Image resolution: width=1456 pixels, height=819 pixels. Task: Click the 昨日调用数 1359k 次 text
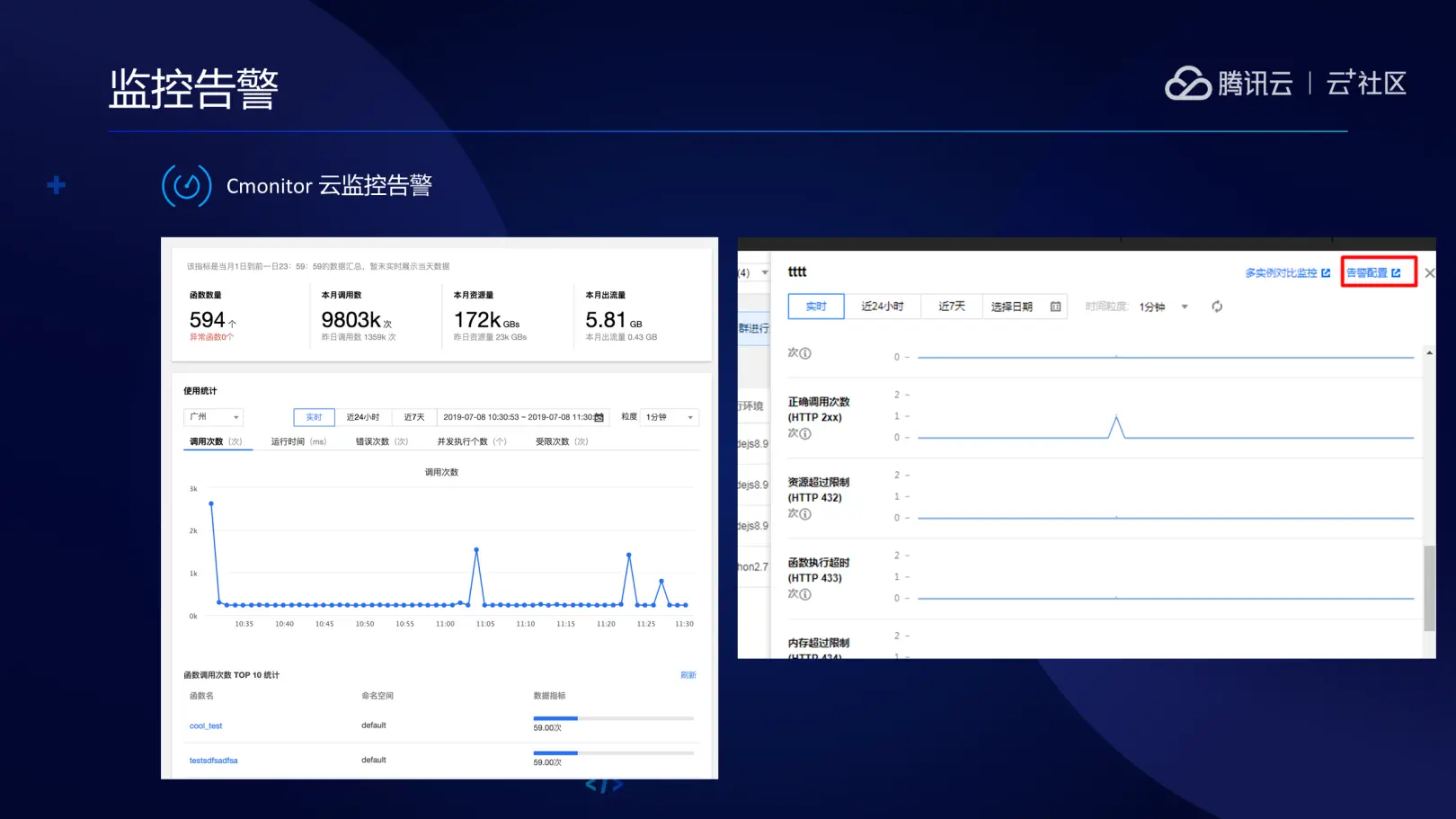pyautogui.click(x=359, y=337)
